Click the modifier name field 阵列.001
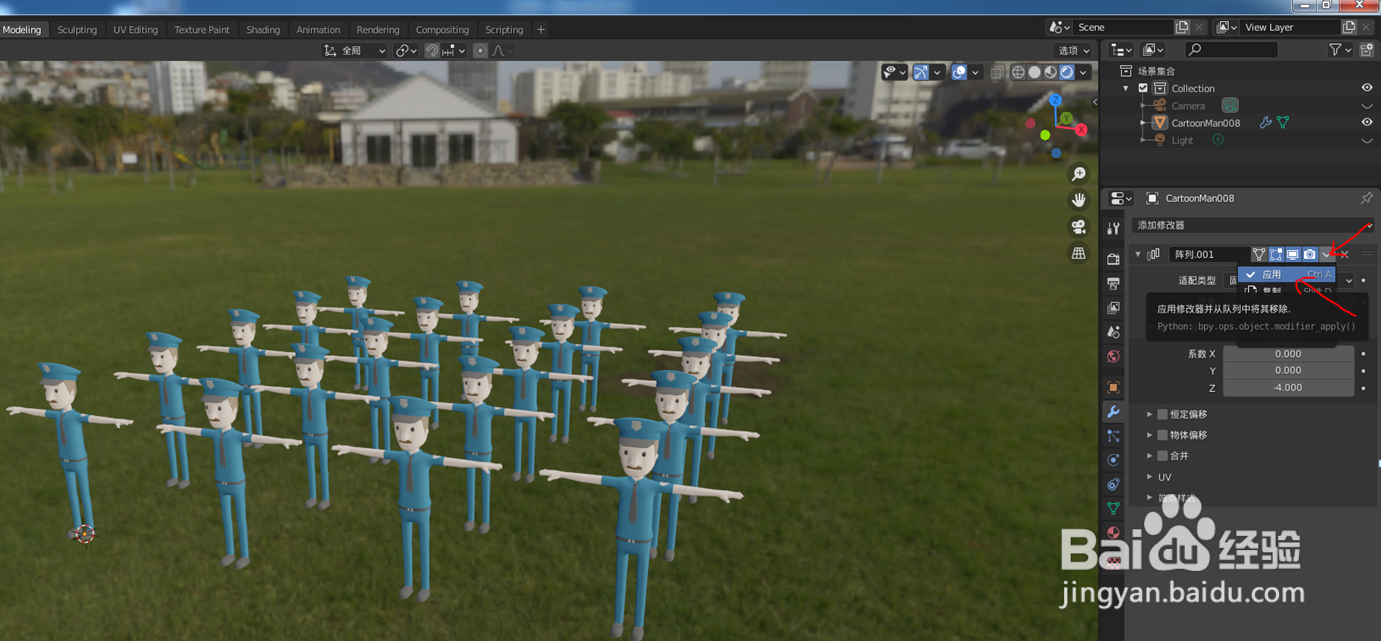Viewport: 1381px width, 641px height. tap(1209, 255)
